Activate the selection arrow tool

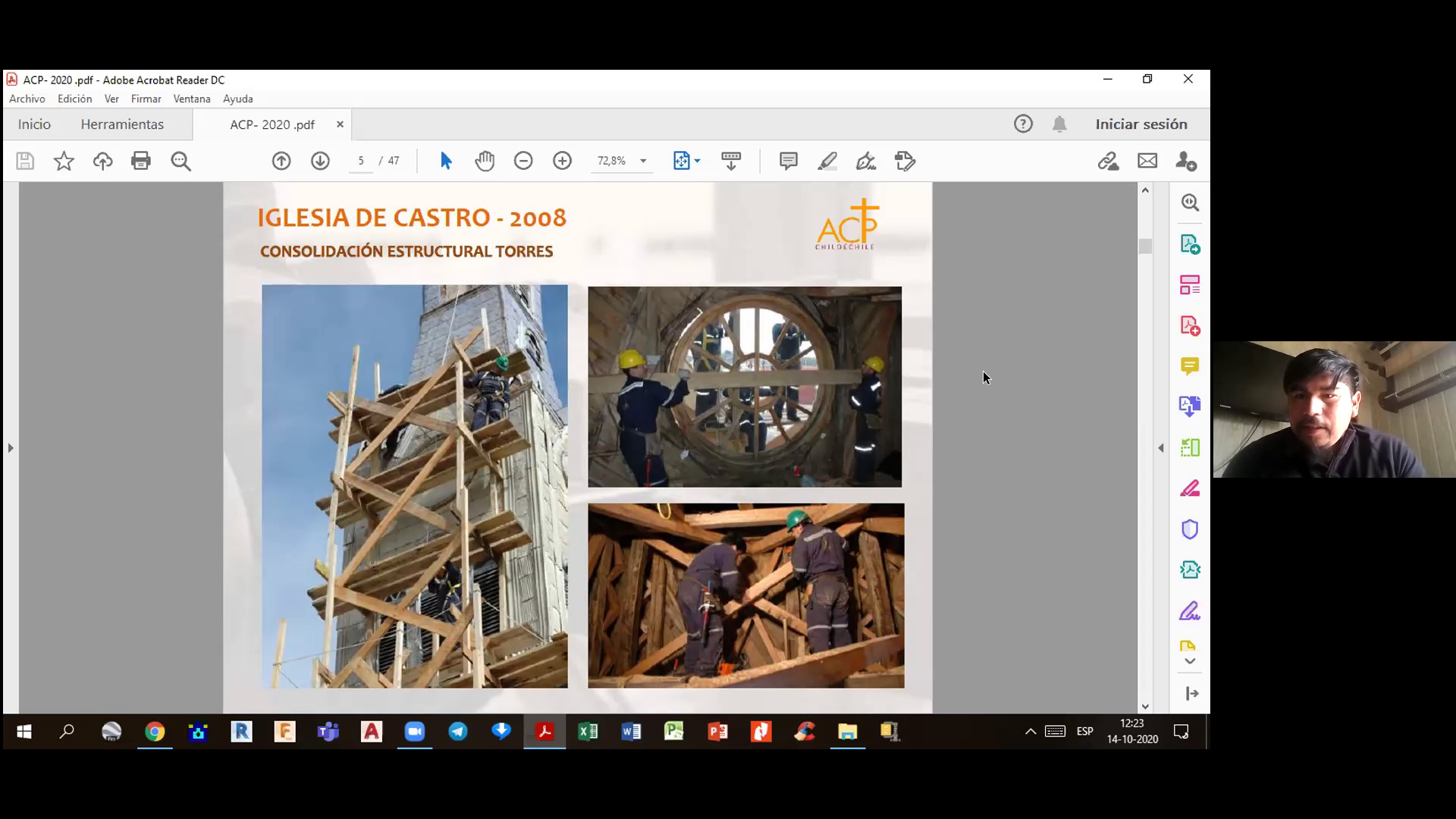(446, 161)
